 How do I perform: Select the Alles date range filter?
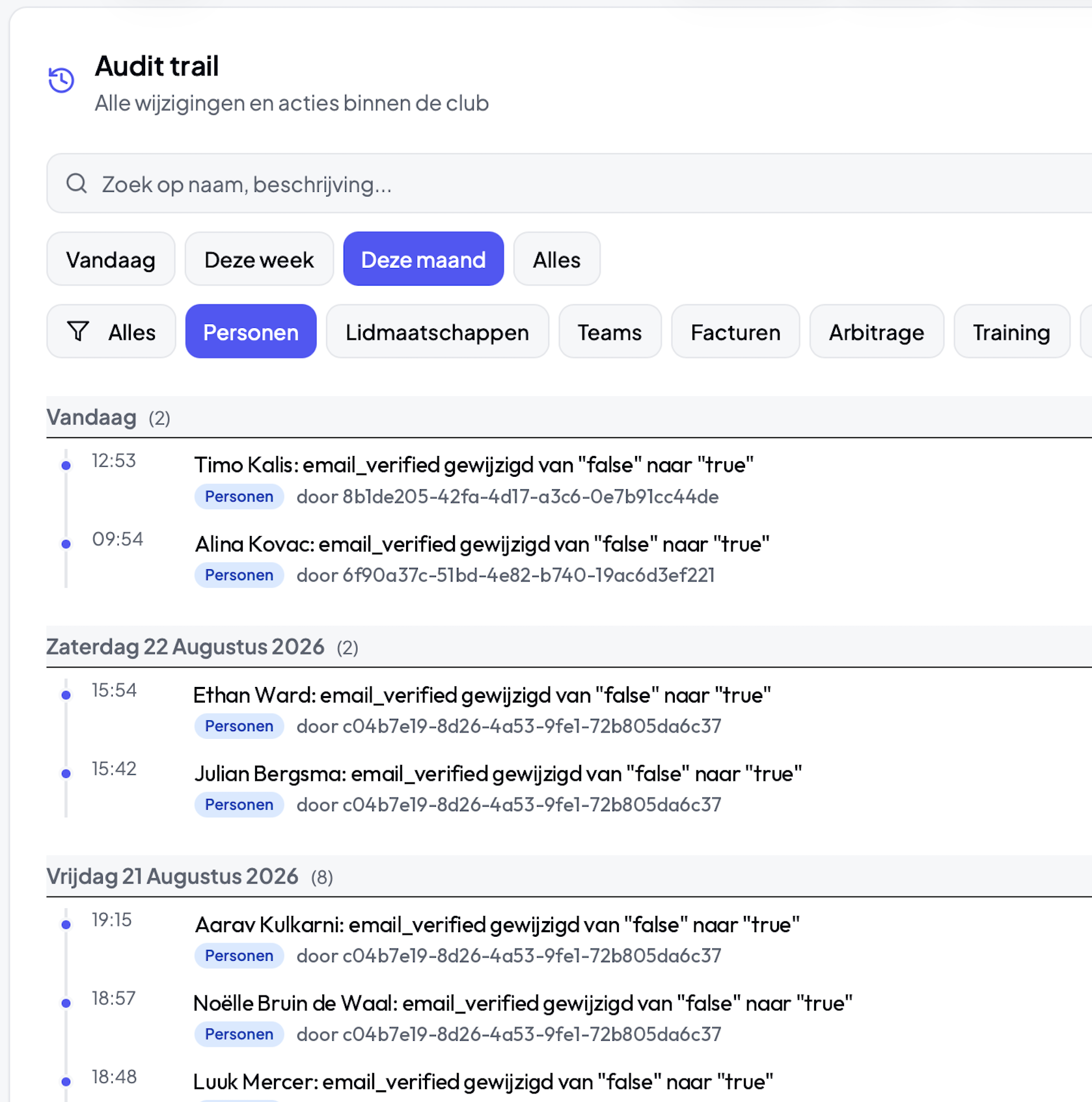(556, 259)
